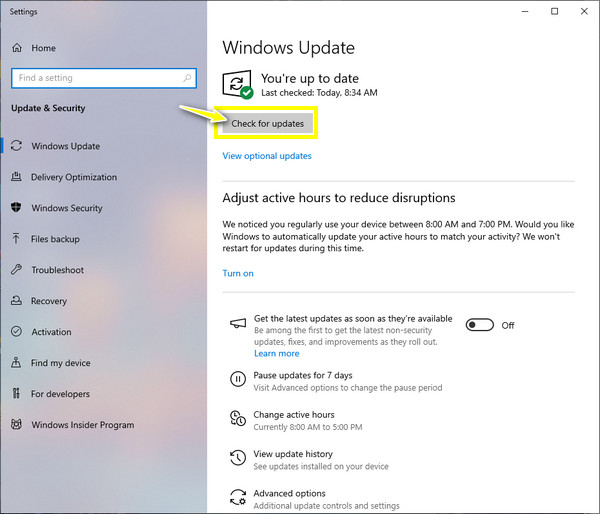The image size is (600, 514).
Task: Click the pause icon beside Pause updates
Action: [238, 379]
